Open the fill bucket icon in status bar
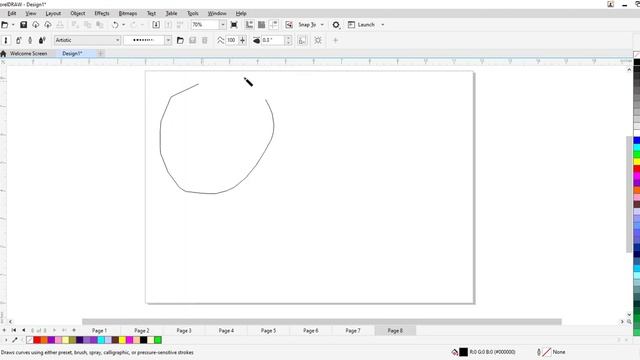The height and width of the screenshot is (360, 640). click(x=455, y=352)
